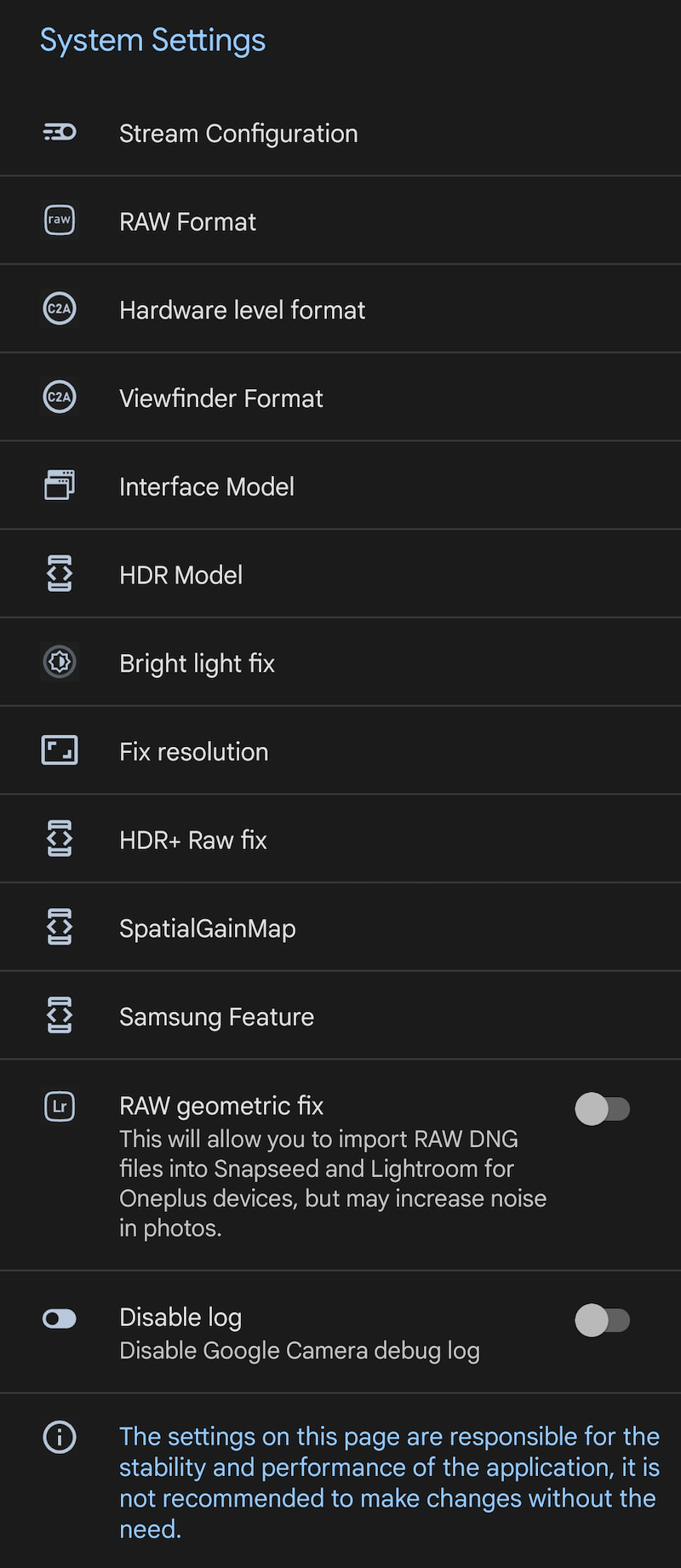Viewport: 681px width, 1568px height.
Task: Click the raw icon beside RAW Format
Action: [x=60, y=220]
